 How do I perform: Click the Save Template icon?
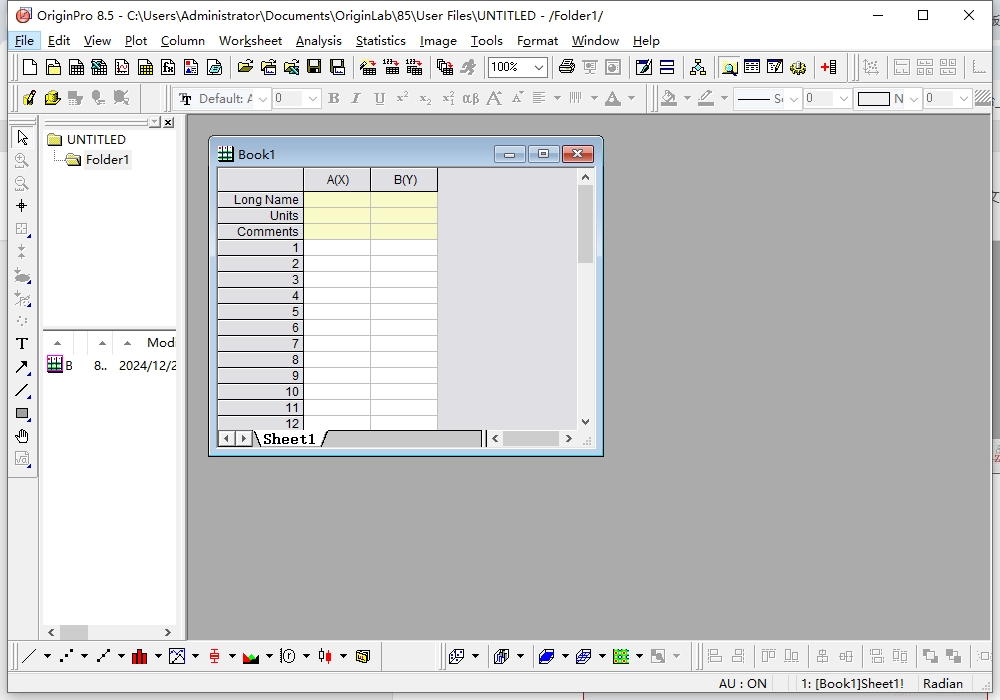337,67
